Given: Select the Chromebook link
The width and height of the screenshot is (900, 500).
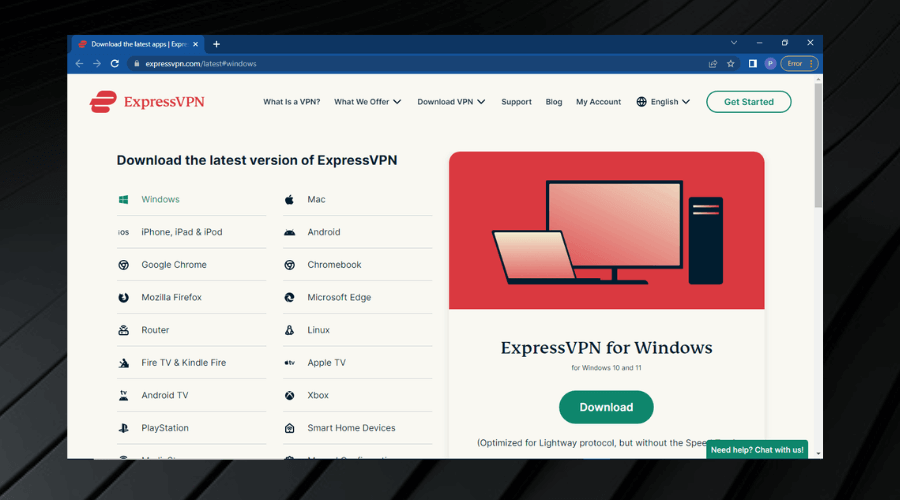Looking at the screenshot, I should tap(334, 265).
